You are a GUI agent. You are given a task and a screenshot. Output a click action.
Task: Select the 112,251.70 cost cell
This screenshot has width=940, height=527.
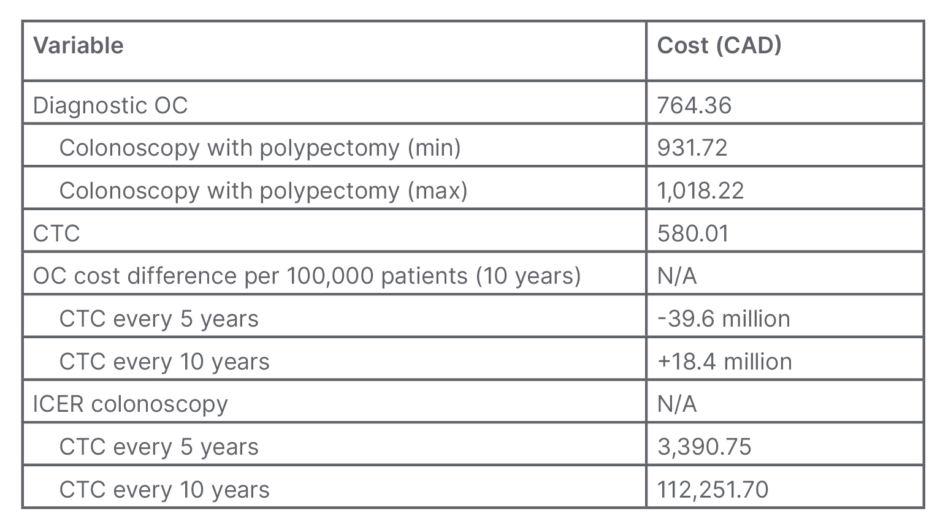click(713, 490)
